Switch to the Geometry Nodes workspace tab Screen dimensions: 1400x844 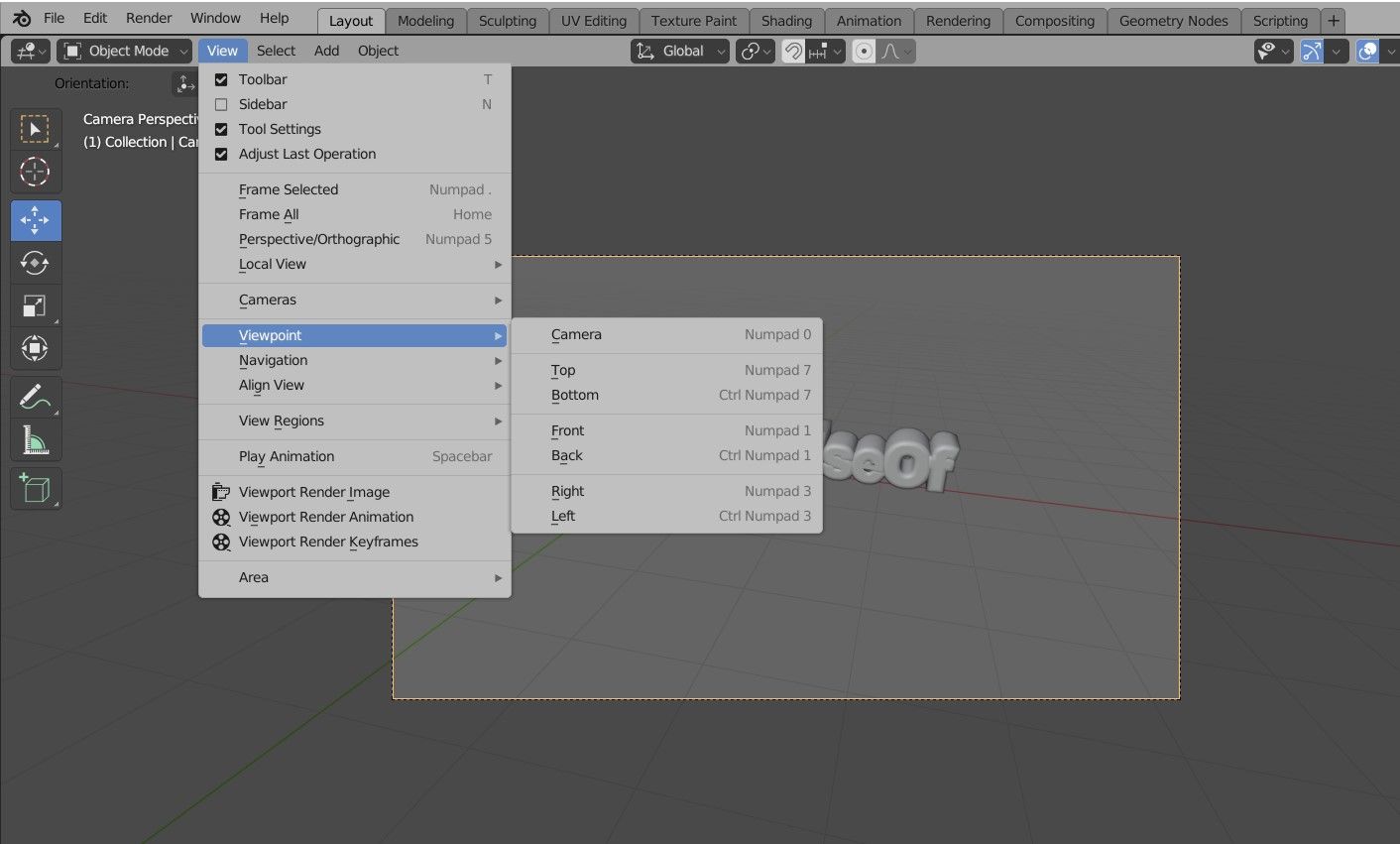1174,21
